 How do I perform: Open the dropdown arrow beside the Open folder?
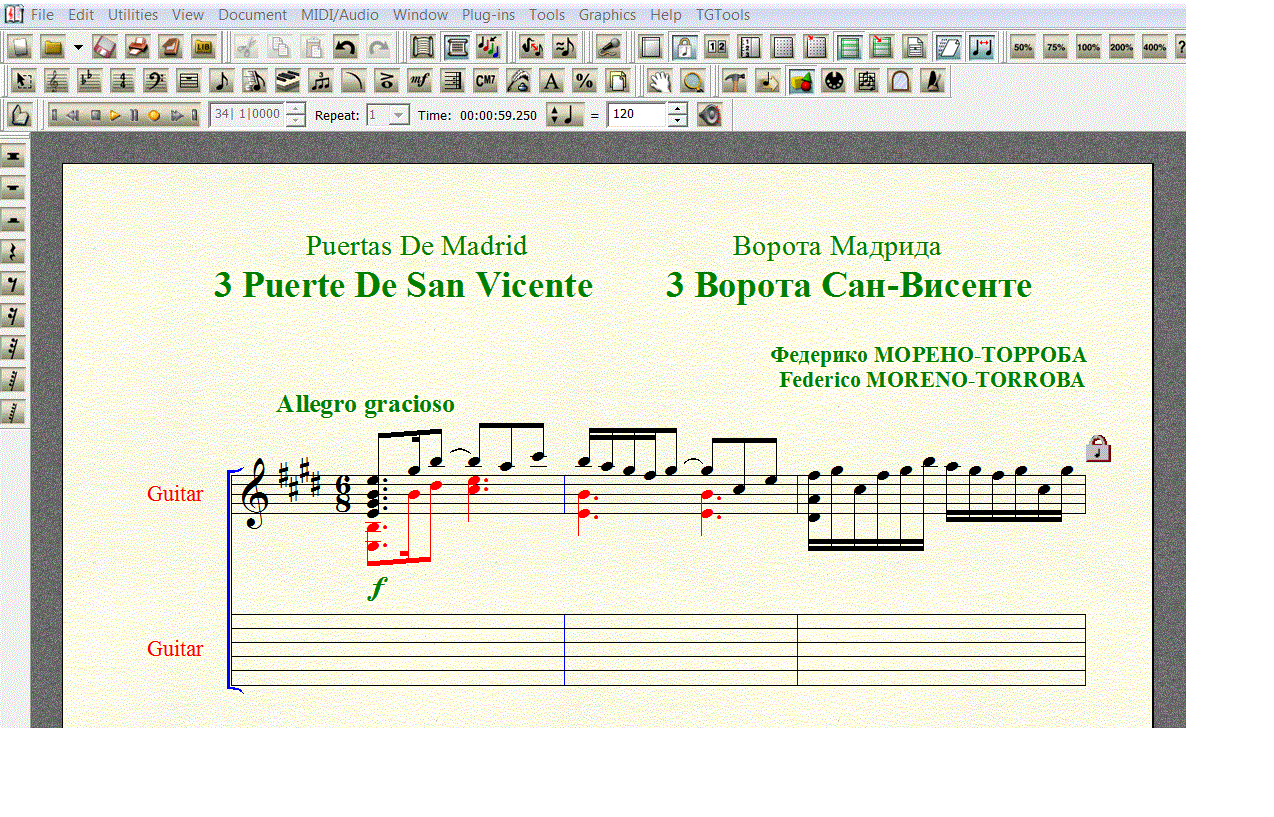click(78, 47)
